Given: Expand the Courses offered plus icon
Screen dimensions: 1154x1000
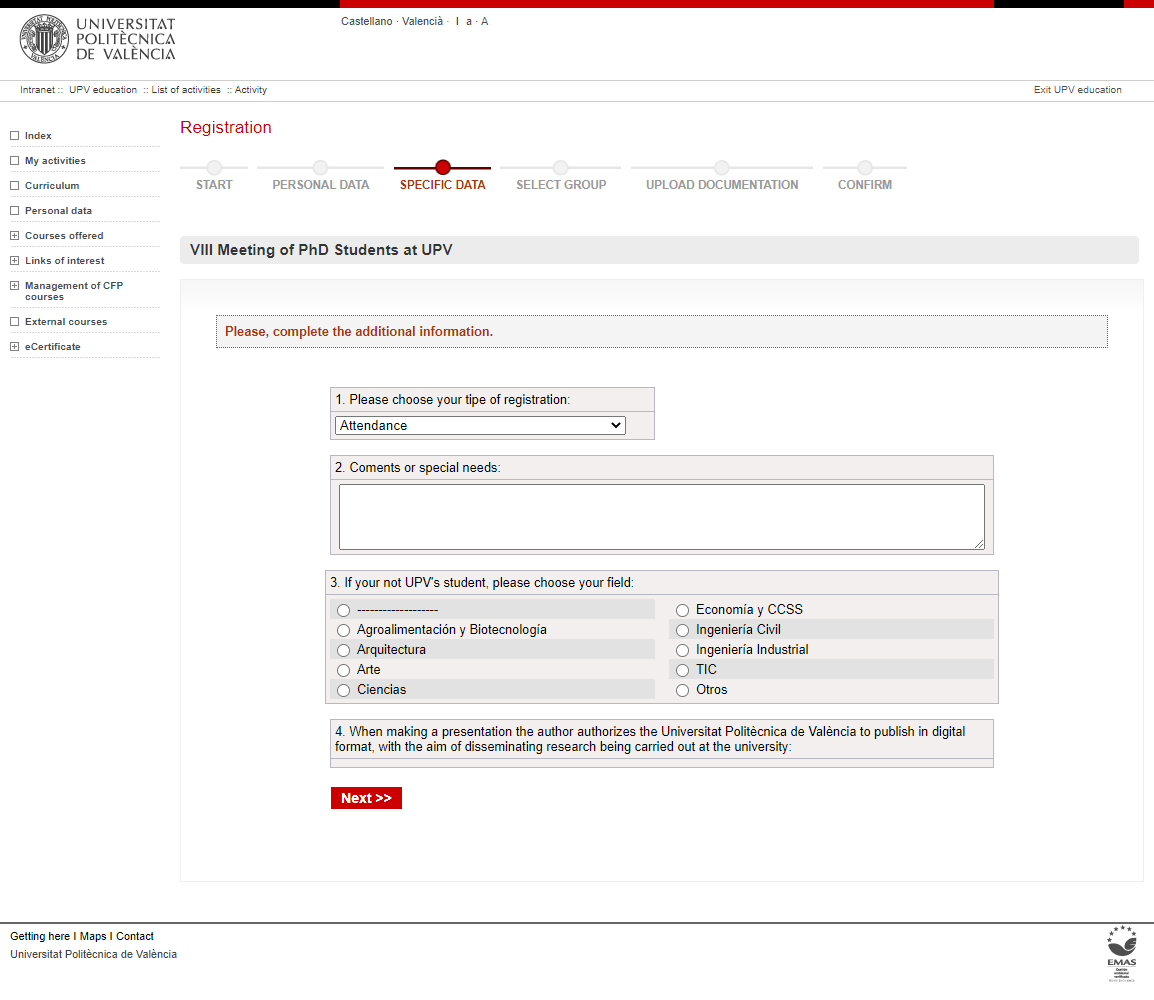Looking at the screenshot, I should 15,236.
